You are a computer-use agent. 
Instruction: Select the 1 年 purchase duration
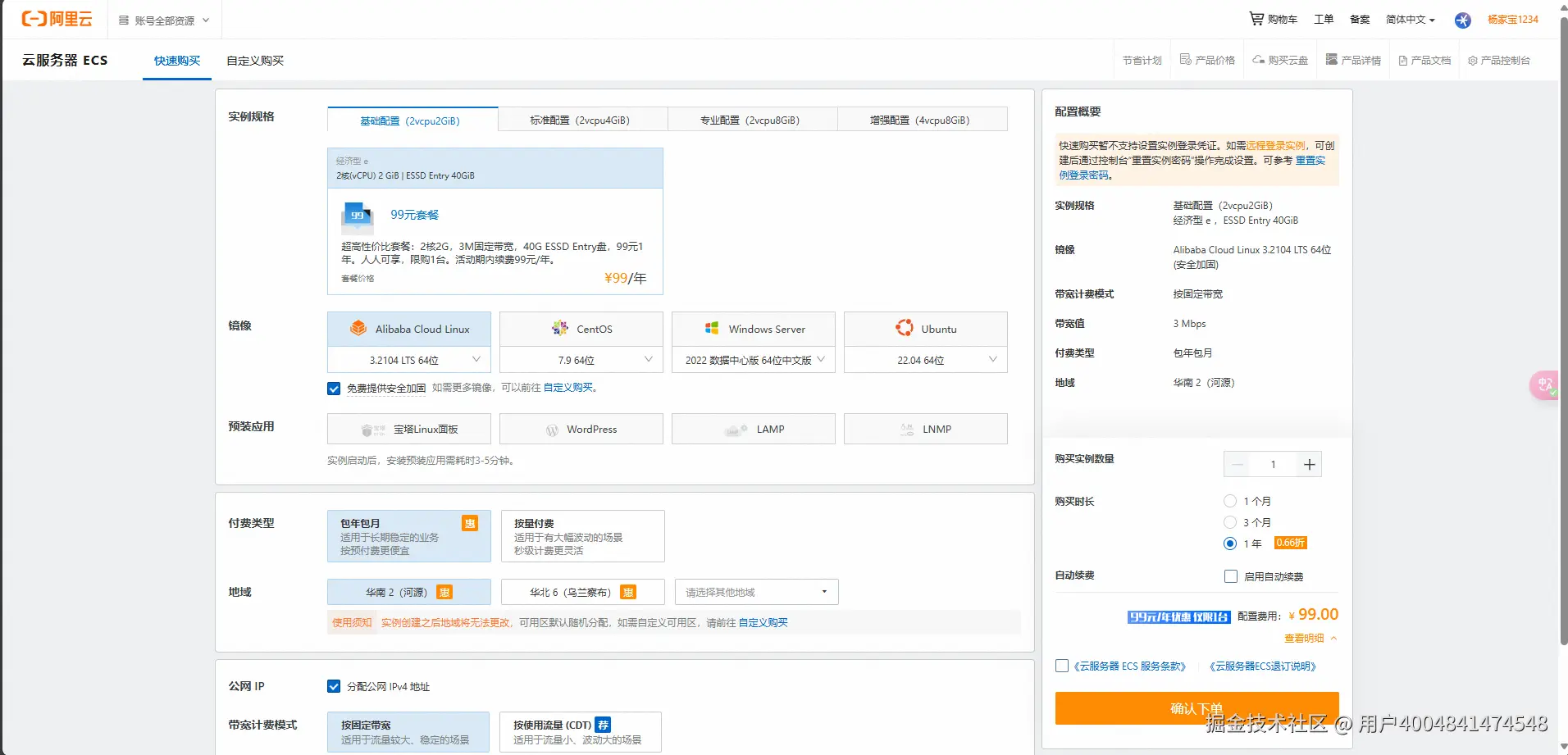click(1230, 544)
